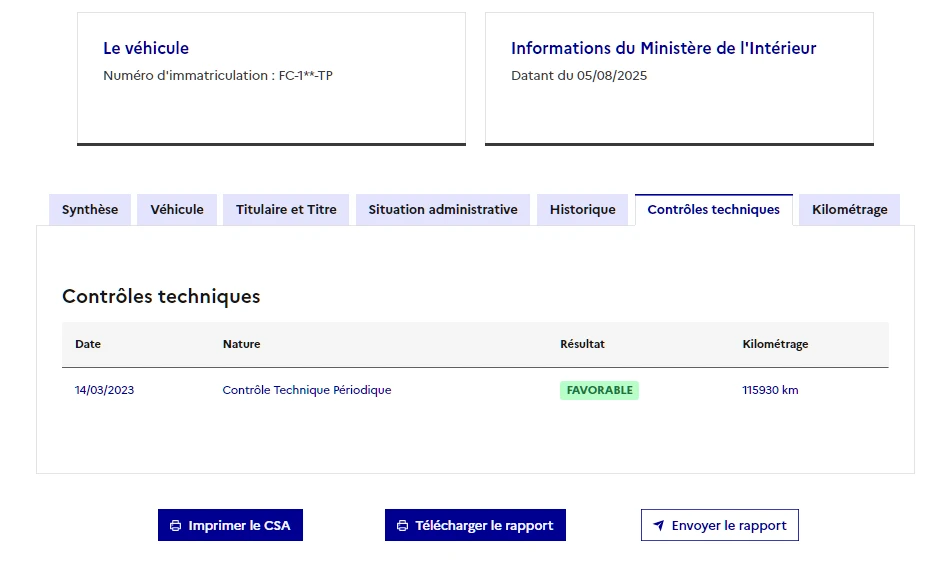
Task: Click the Résultat column header
Action: (x=582, y=344)
